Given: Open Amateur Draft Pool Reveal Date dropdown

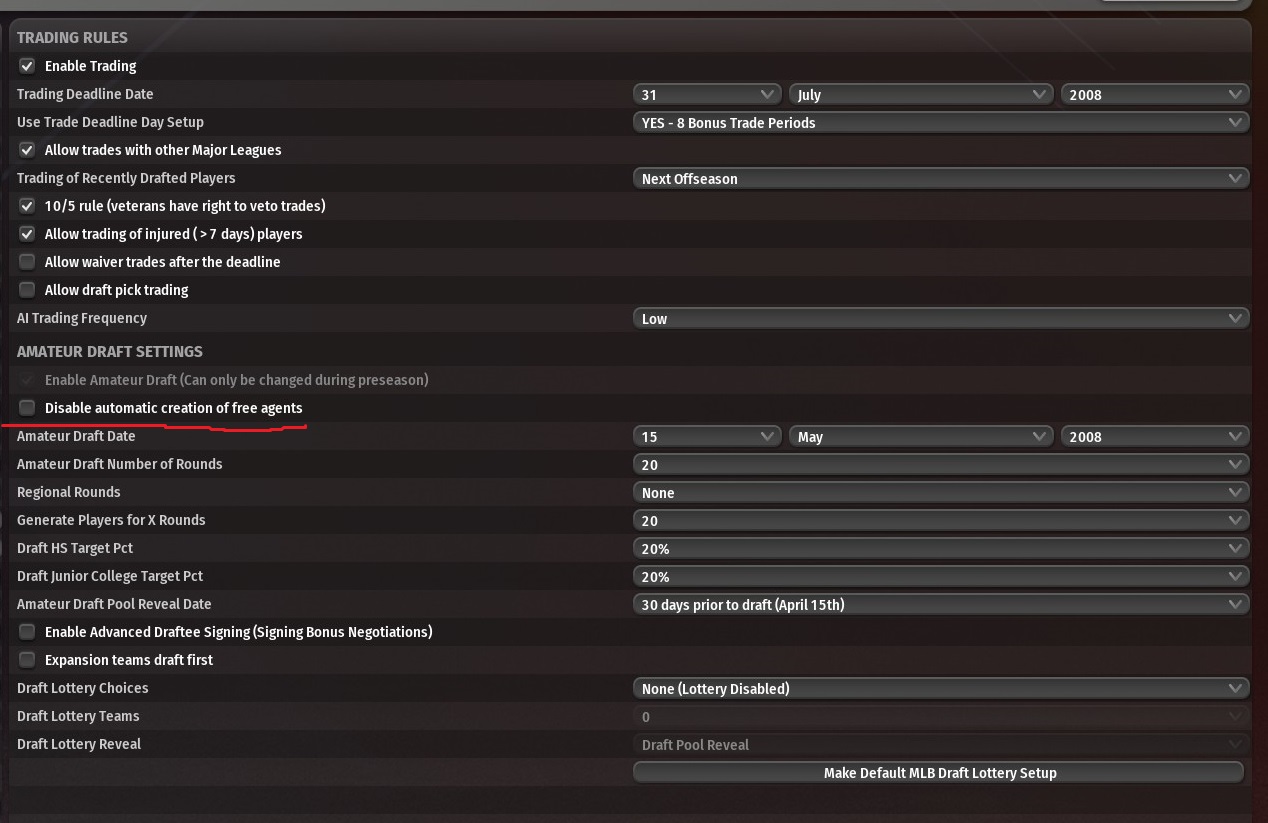Looking at the screenshot, I should point(940,605).
